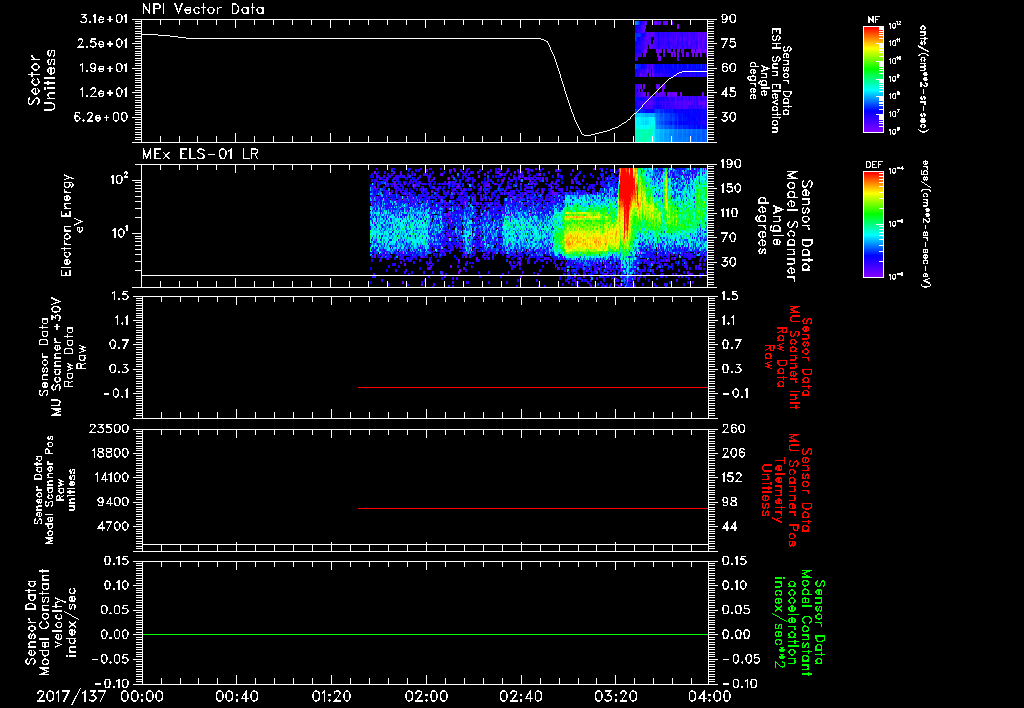Click the 'ESH Sun Elevation Angle' axis label

click(769, 80)
